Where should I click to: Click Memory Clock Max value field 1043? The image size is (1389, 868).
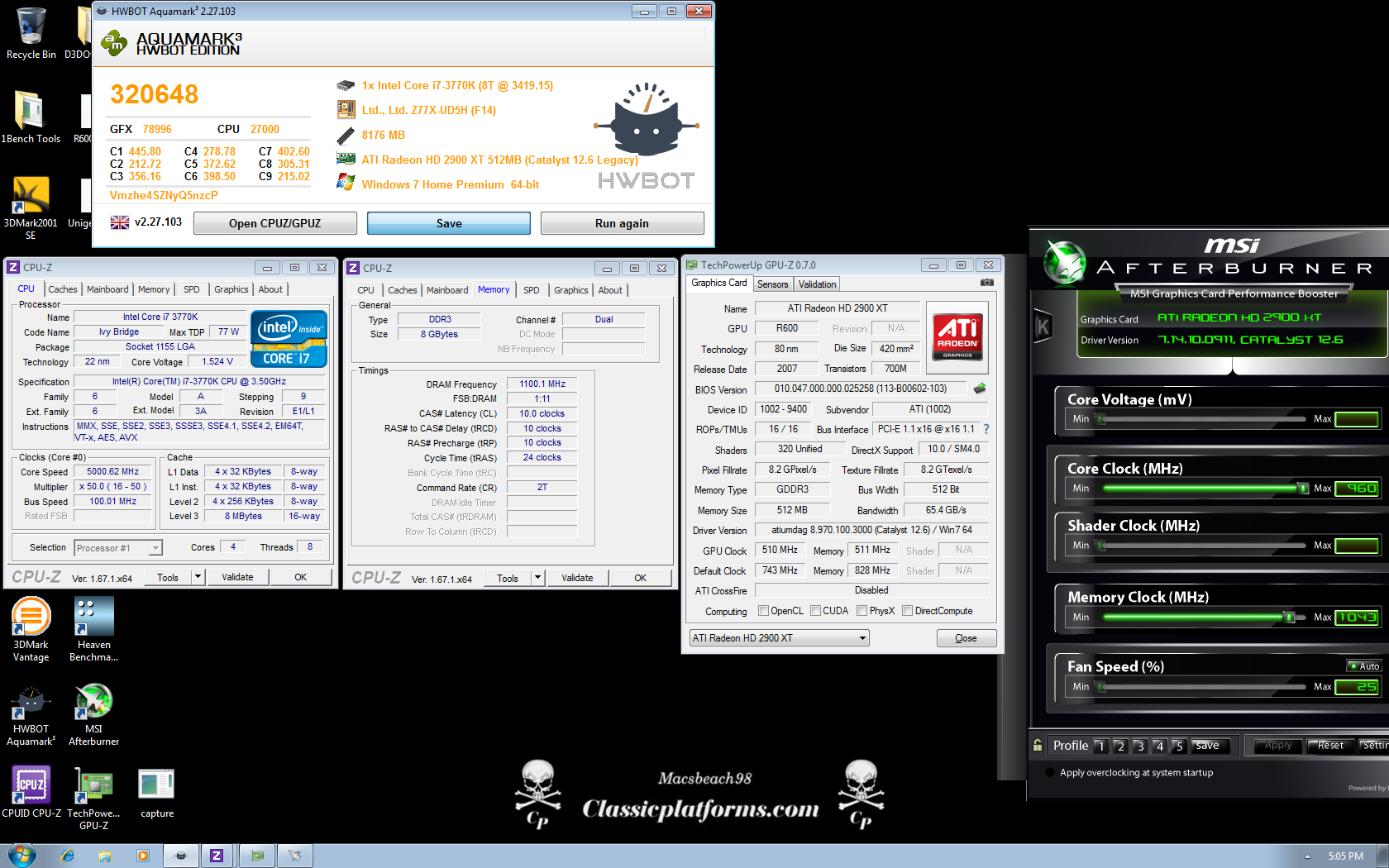(x=1357, y=618)
